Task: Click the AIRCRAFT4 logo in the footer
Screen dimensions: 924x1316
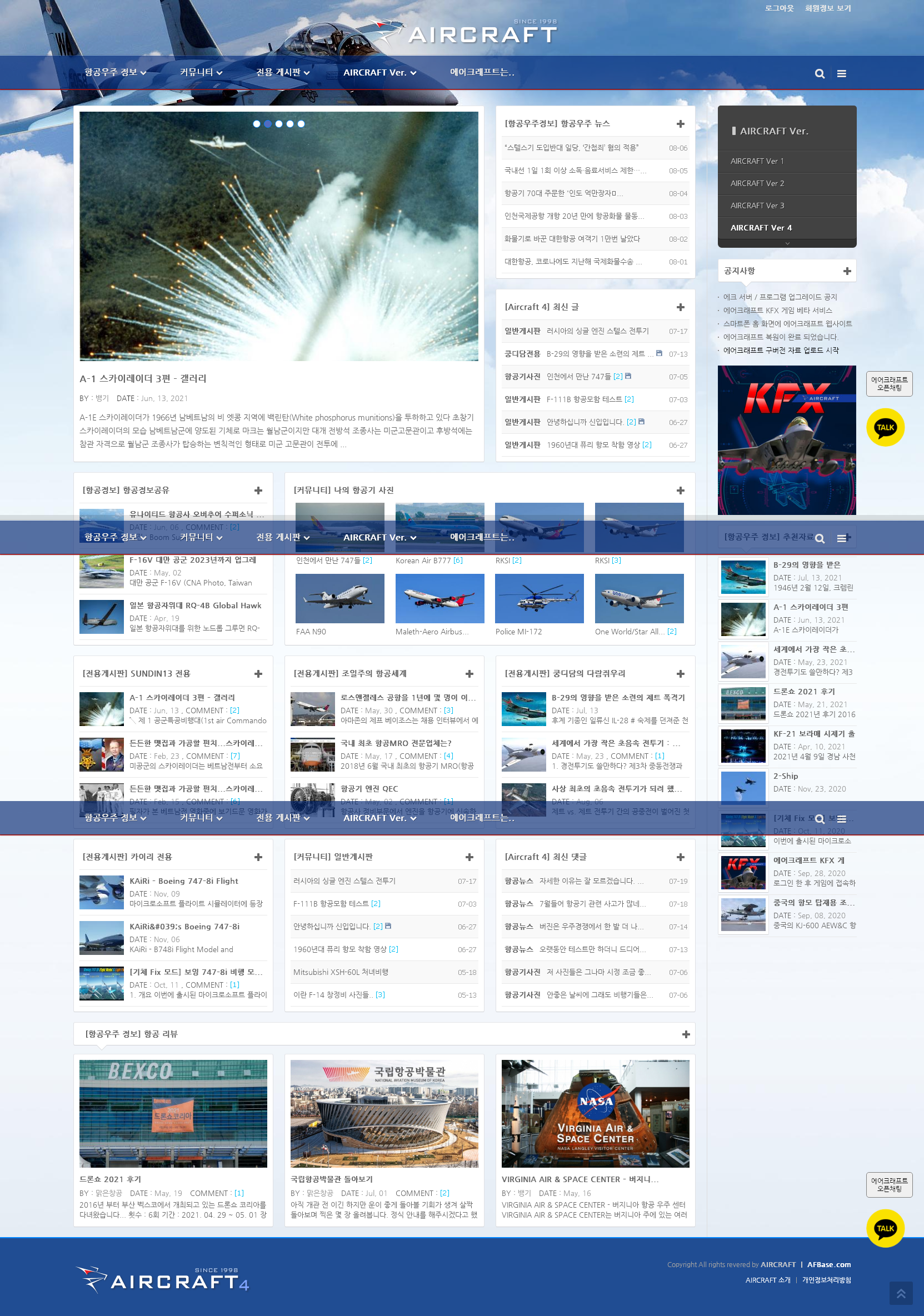Action: coord(162,1280)
